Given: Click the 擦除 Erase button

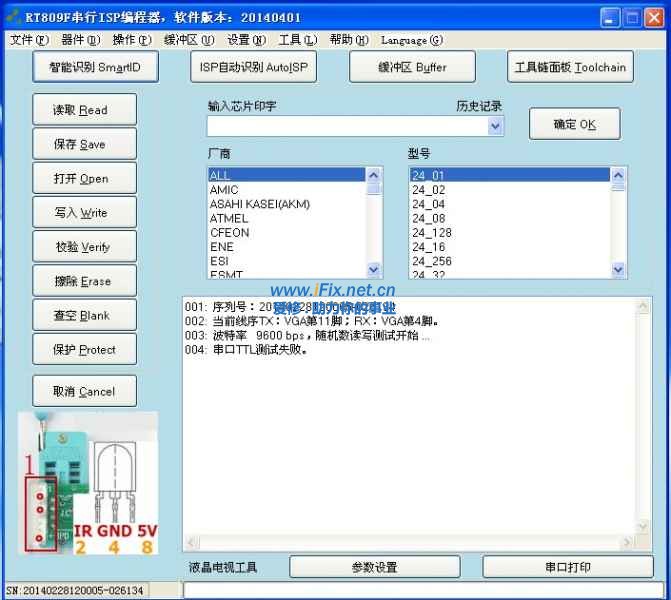Looking at the screenshot, I should click(x=85, y=281).
